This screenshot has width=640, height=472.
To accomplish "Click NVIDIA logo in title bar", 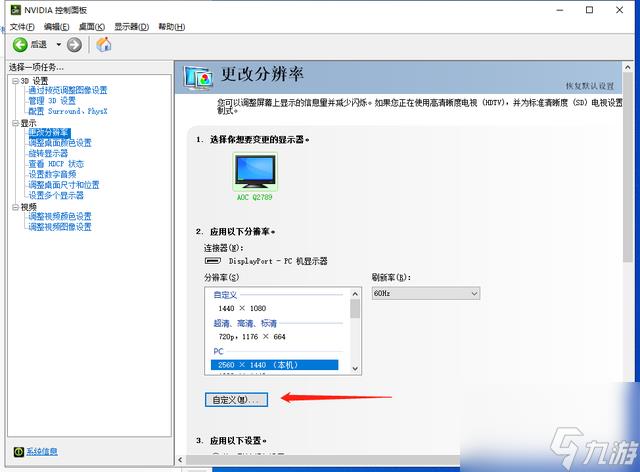I will coord(16,10).
